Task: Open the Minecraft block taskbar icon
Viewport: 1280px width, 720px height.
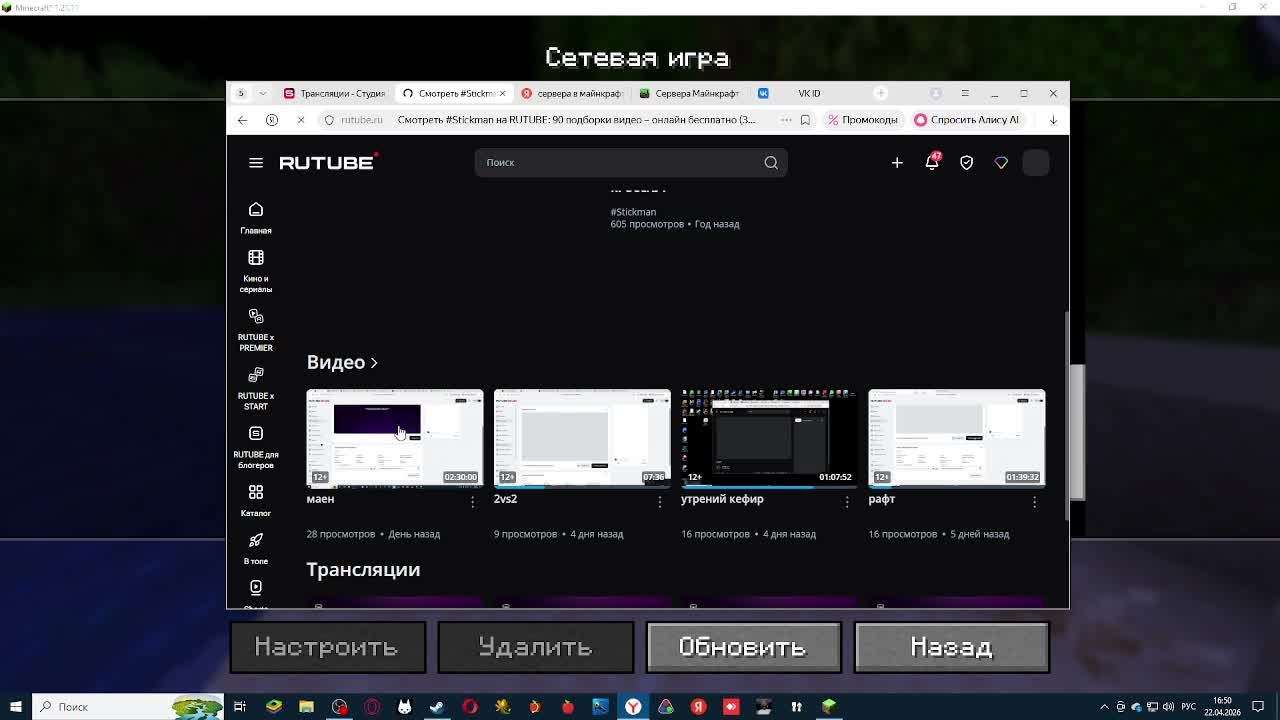Action: 829,707
